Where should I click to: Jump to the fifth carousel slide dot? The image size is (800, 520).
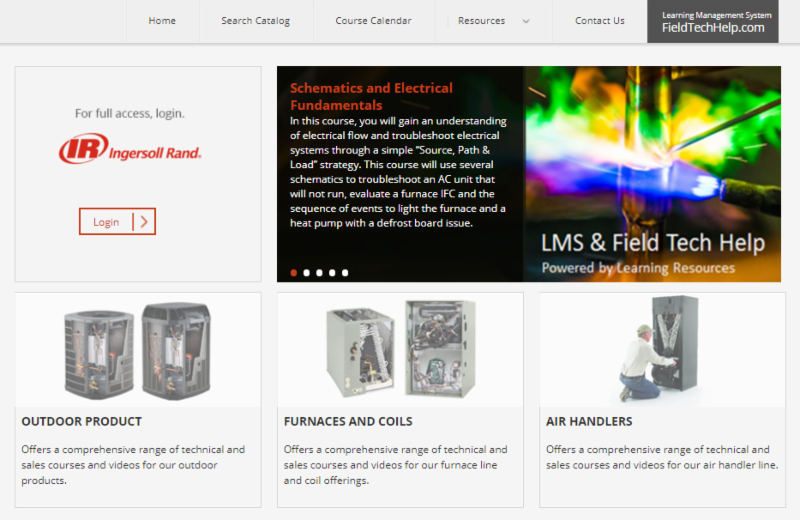pyautogui.click(x=345, y=273)
